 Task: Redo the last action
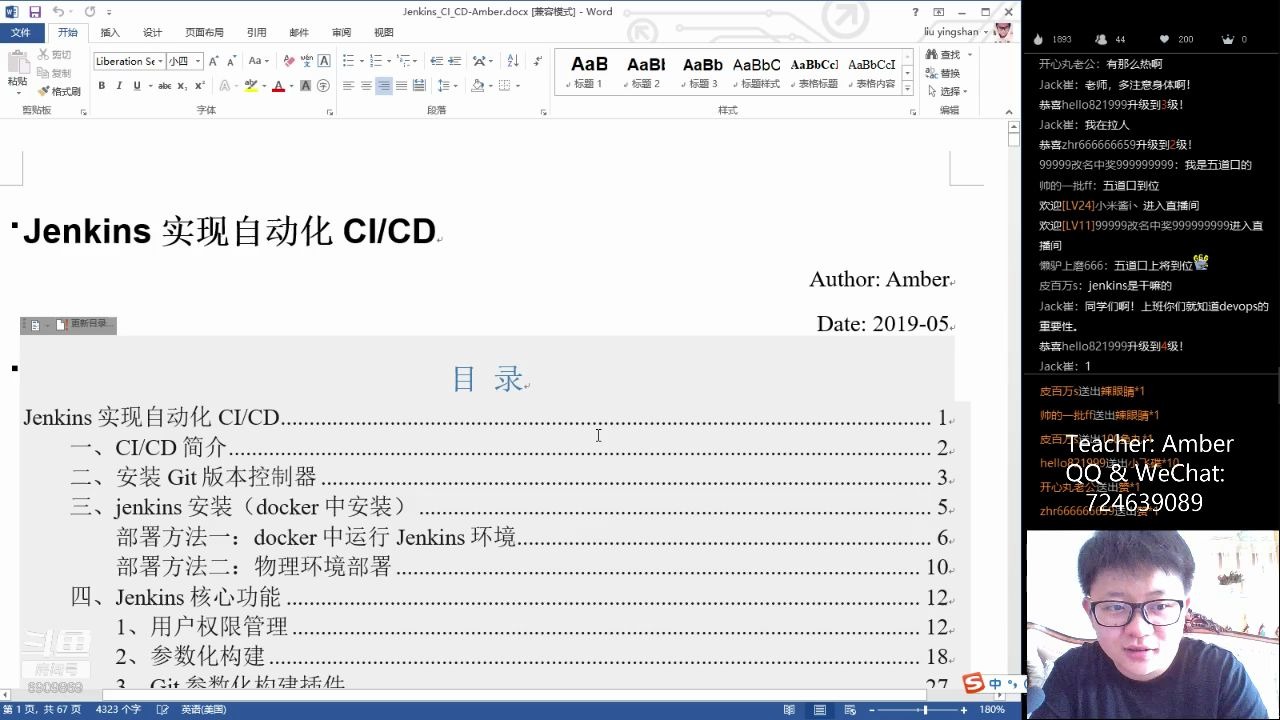tap(89, 12)
